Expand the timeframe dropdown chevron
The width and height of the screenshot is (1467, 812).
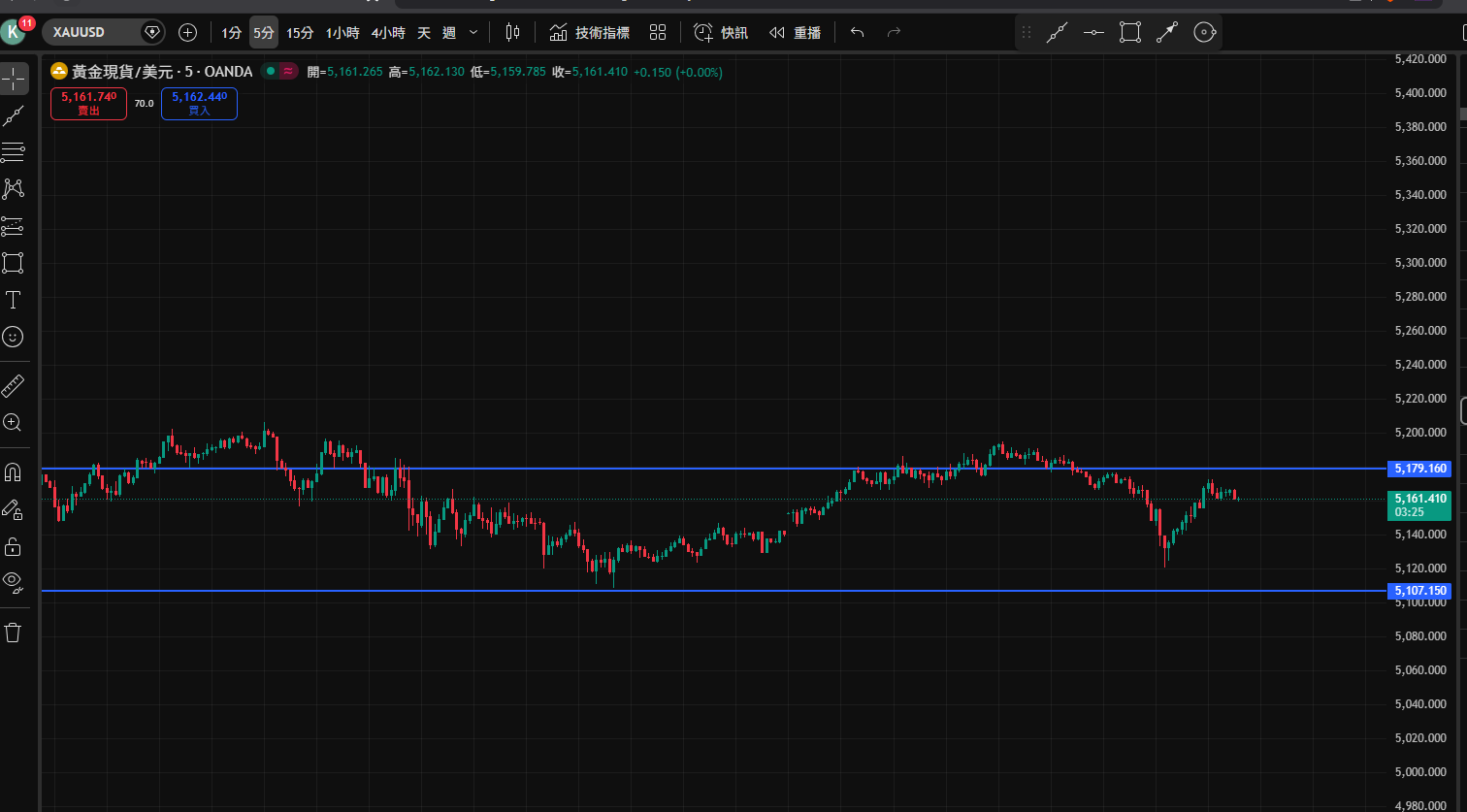click(473, 33)
